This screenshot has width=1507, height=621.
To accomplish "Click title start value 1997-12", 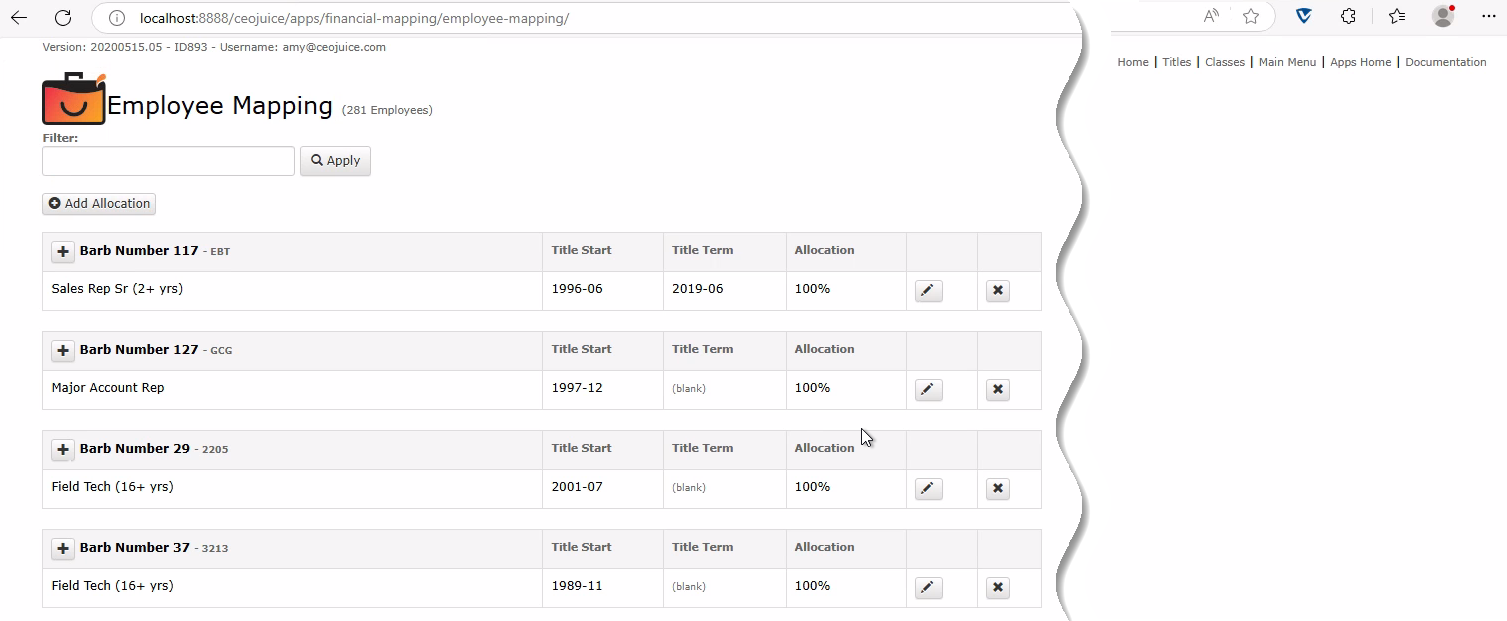I will (577, 388).
